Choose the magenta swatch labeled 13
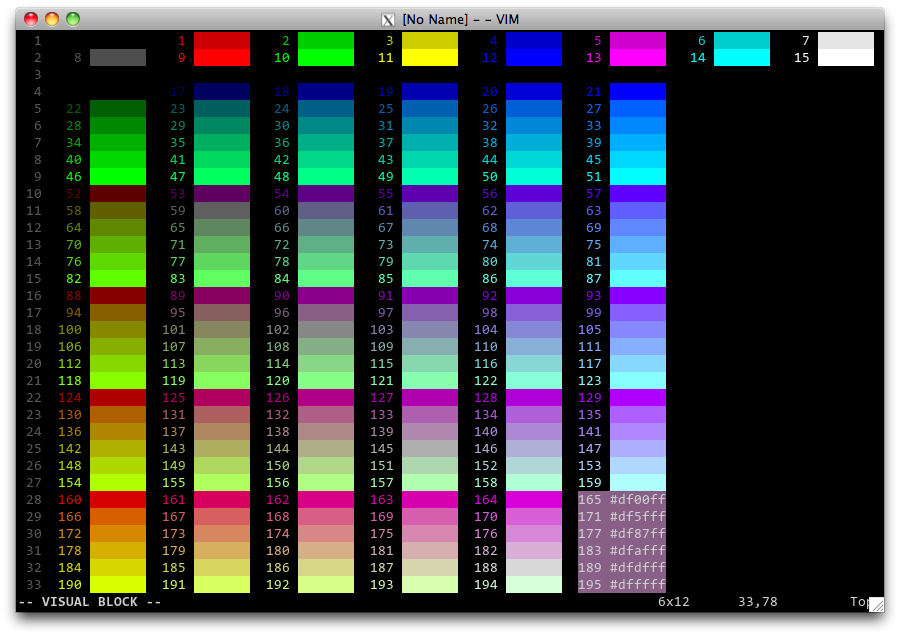 pyautogui.click(x=638, y=58)
